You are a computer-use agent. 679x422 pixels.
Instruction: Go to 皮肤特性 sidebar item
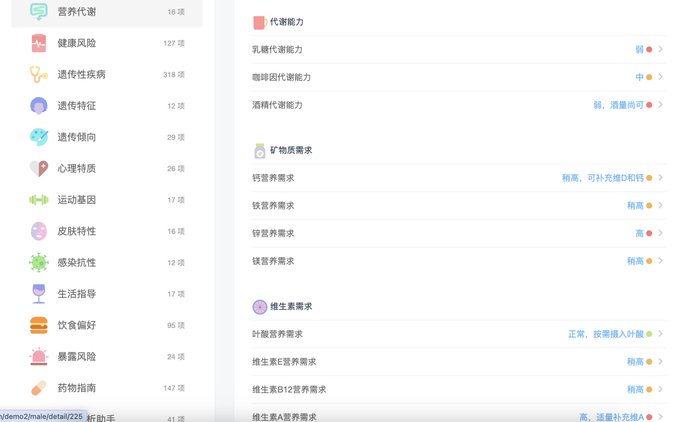point(77,231)
